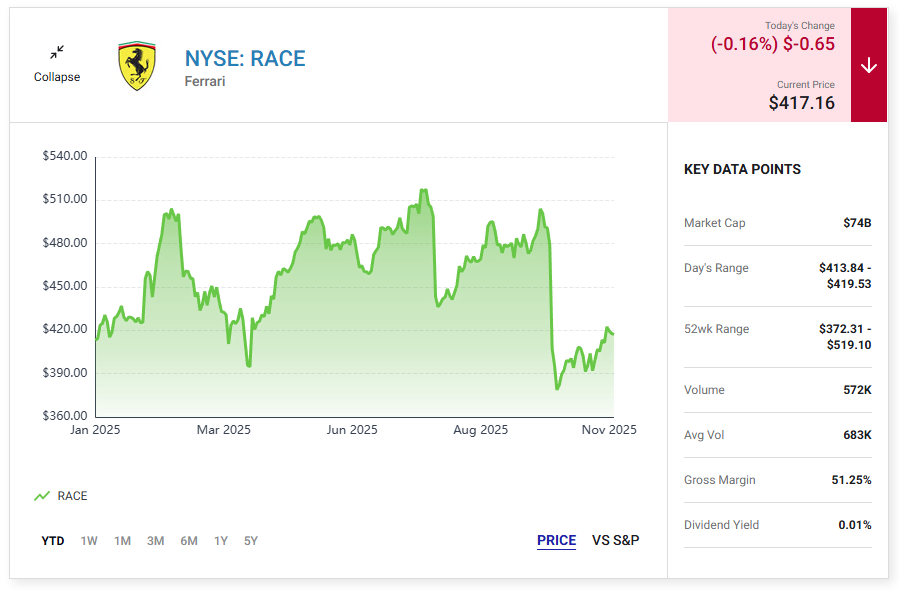The width and height of the screenshot is (899, 591).
Task: Click the Jan 2025 x-axis label
Action: (95, 430)
